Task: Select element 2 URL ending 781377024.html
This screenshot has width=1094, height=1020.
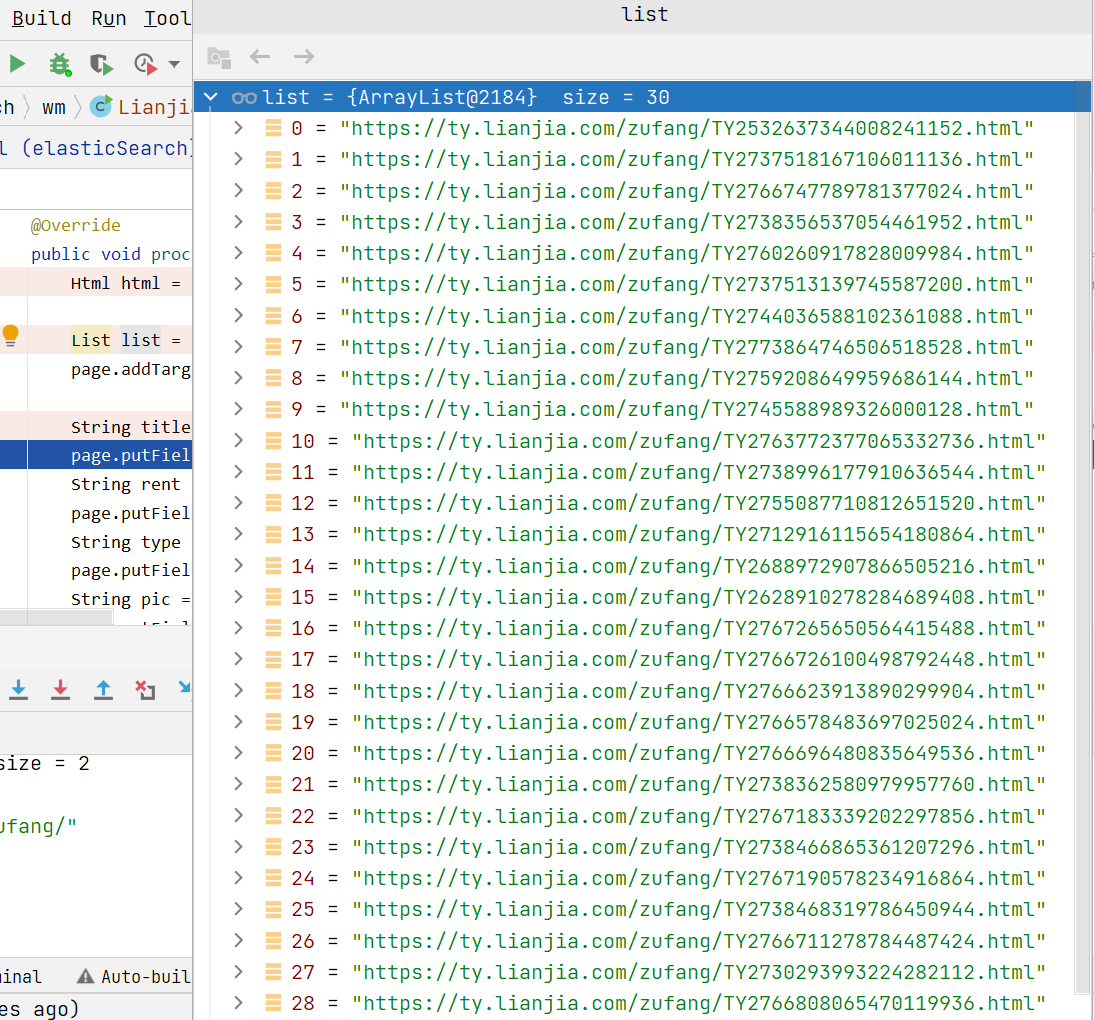Action: 687,191
